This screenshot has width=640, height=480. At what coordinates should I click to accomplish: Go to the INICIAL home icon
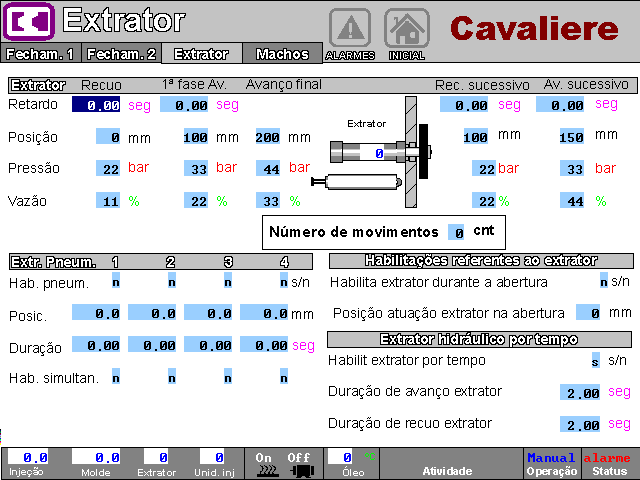[x=406, y=28]
